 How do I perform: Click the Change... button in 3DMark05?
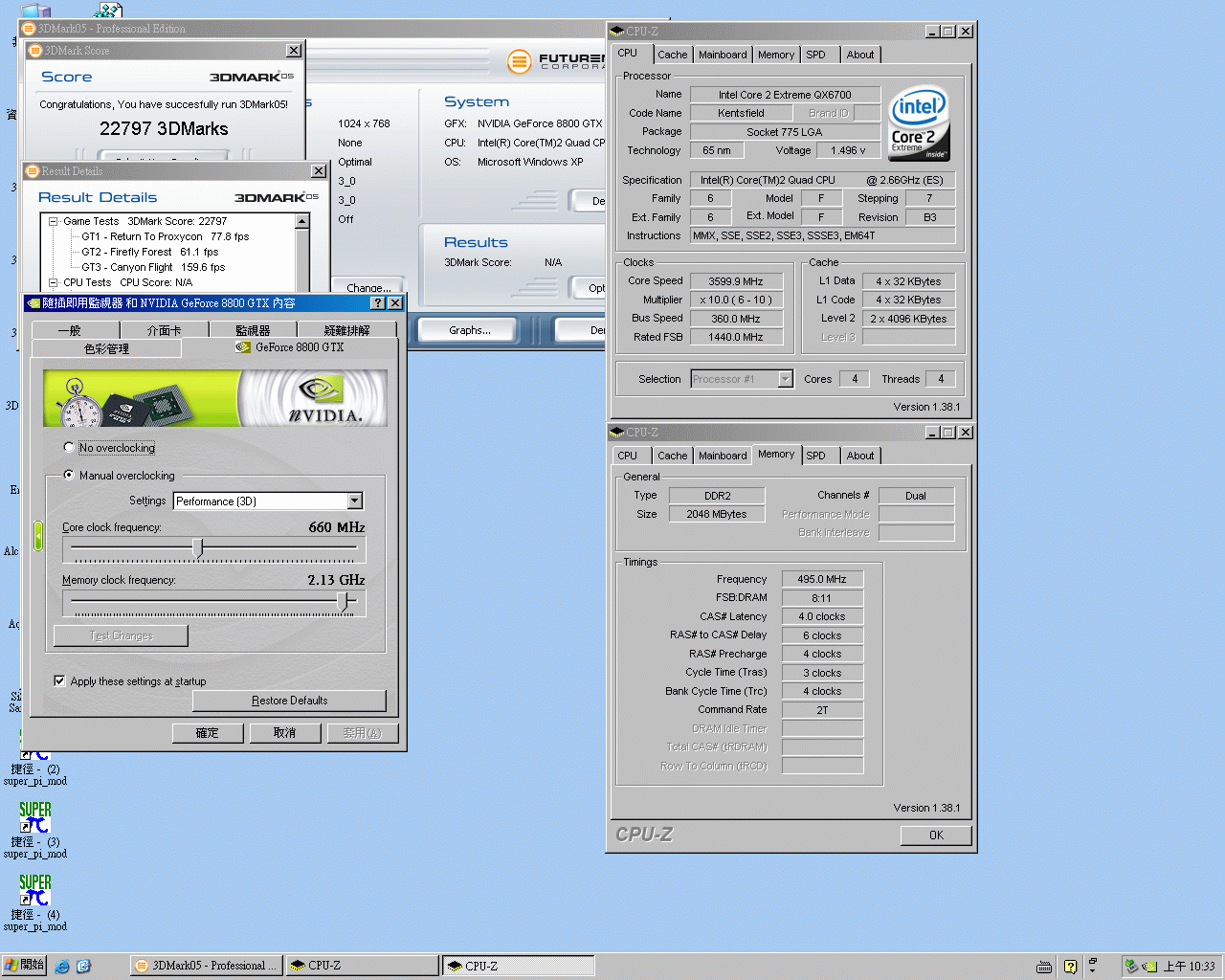coord(368,287)
